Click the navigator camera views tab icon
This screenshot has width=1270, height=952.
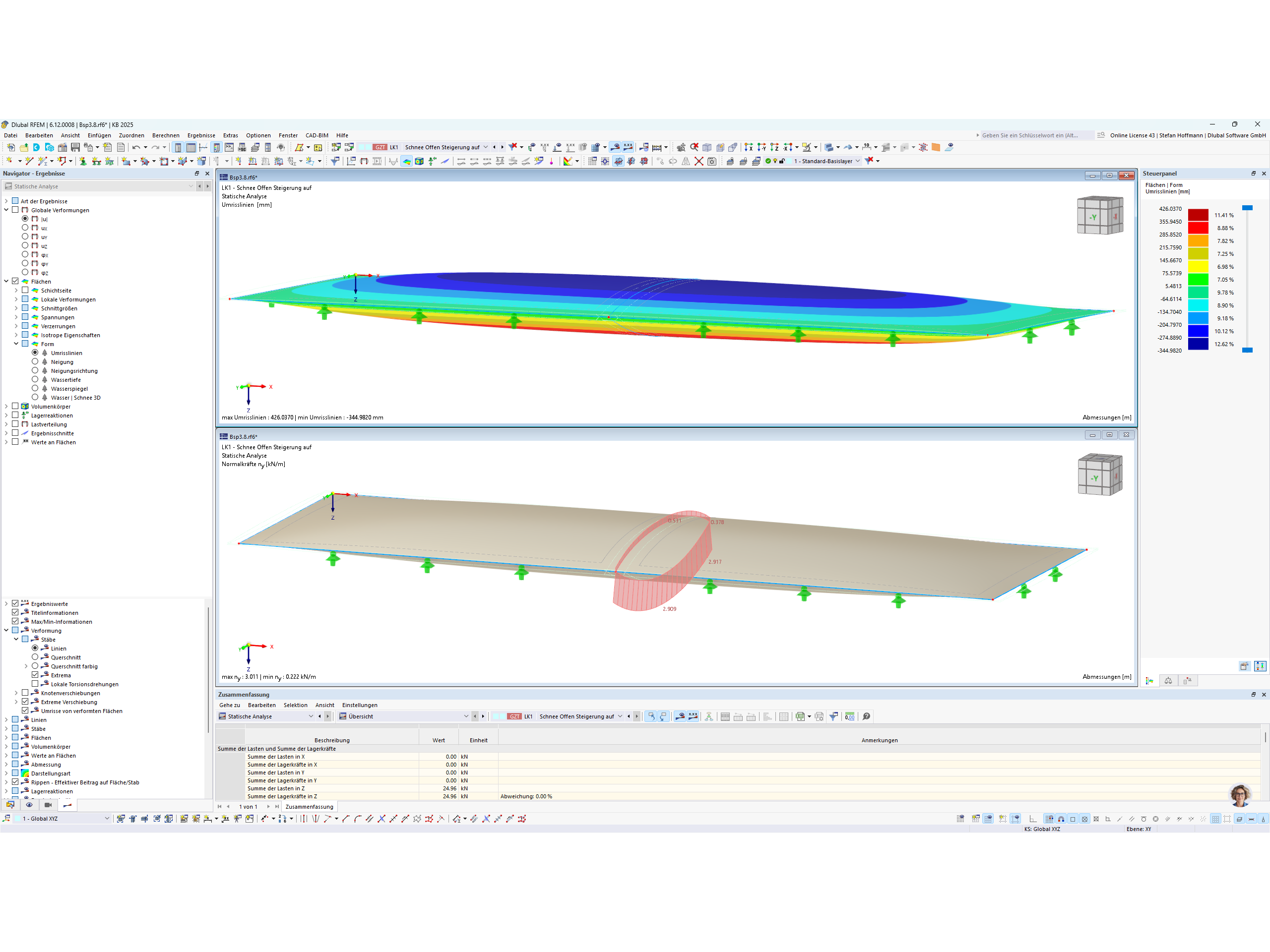pos(48,805)
